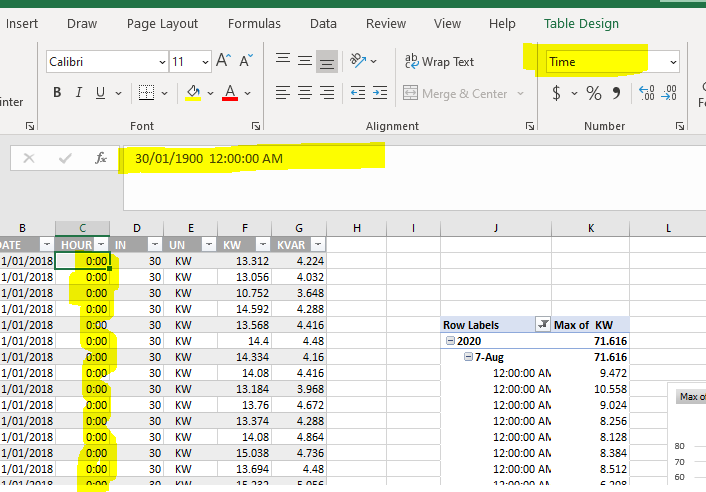This screenshot has height=492, width=706.
Task: Click Wrap Text button
Action: (x=439, y=61)
